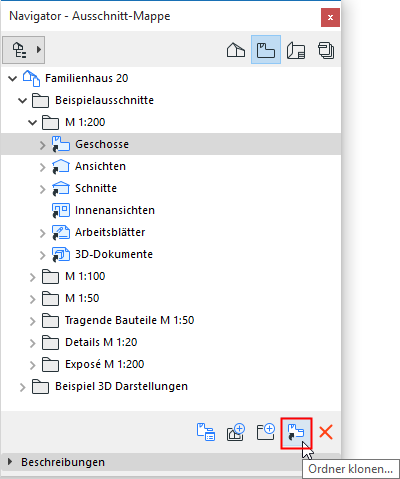Image resolution: width=400 pixels, height=479 pixels.
Task: Select the M 1:100 text label
Action: [85, 276]
